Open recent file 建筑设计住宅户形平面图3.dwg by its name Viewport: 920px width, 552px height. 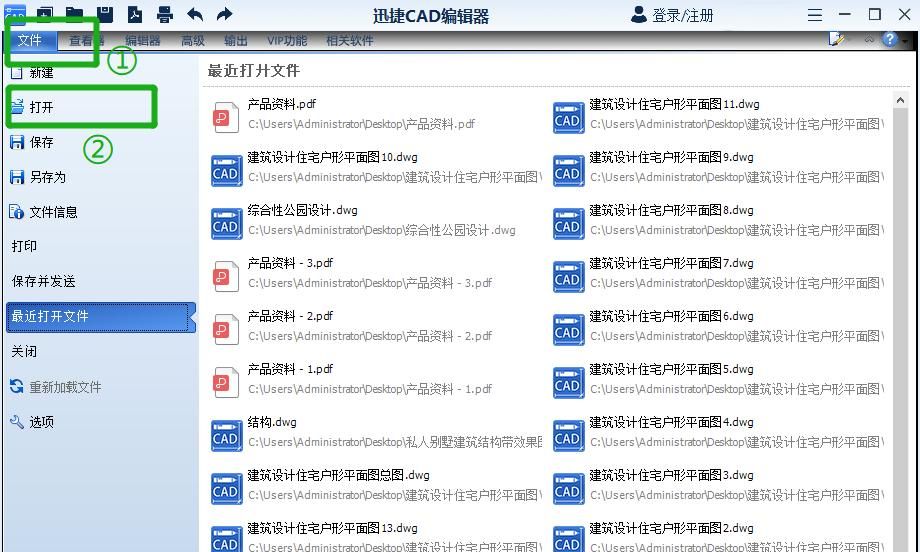671,475
